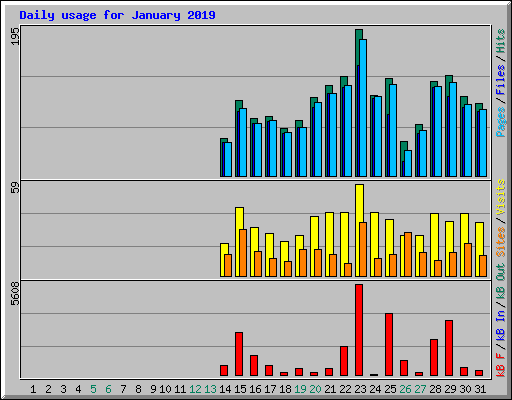Select the red kB bar for day 22
The image size is (512, 400).
tap(344, 361)
